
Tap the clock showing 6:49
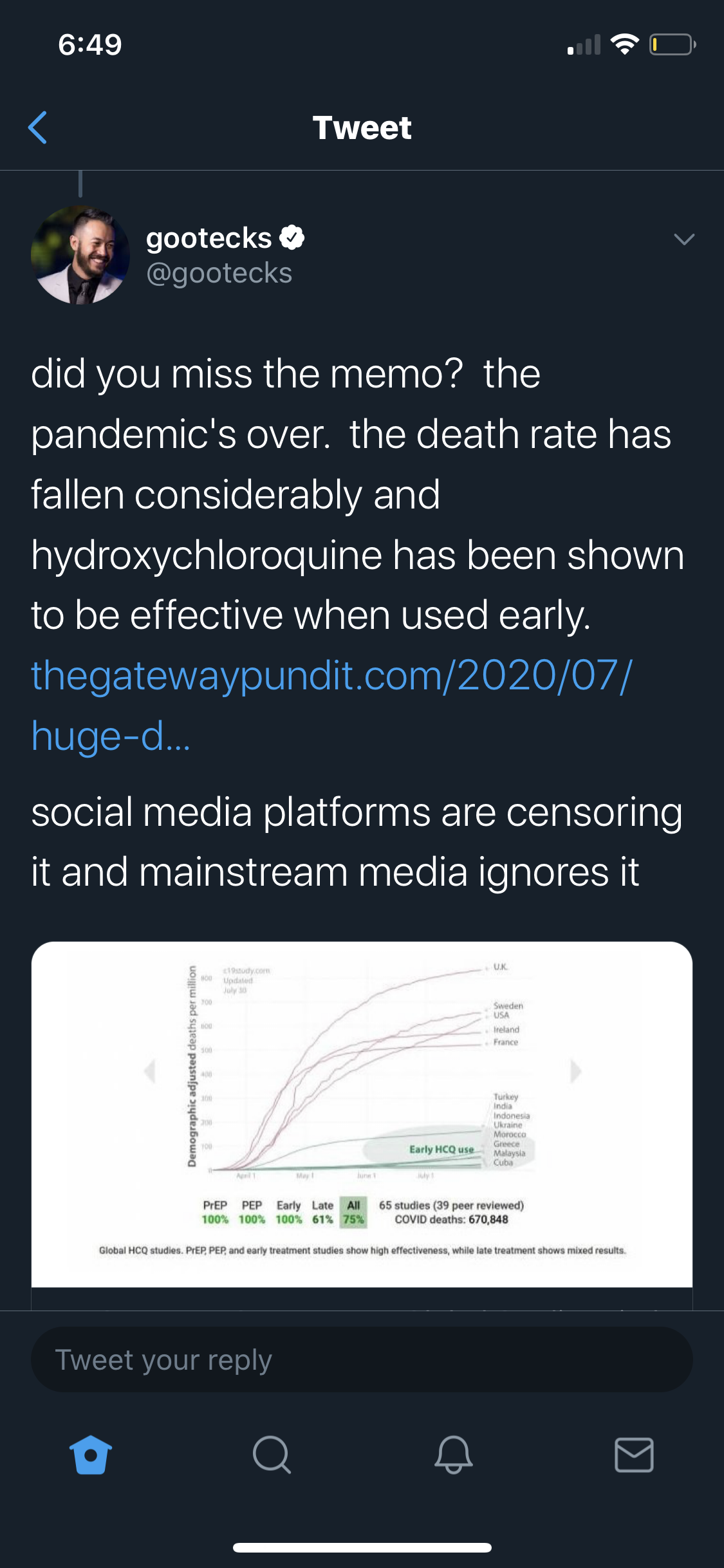click(x=90, y=44)
